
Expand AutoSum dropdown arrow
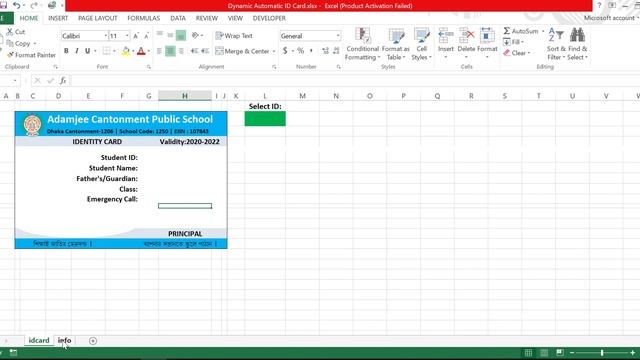tap(543, 31)
